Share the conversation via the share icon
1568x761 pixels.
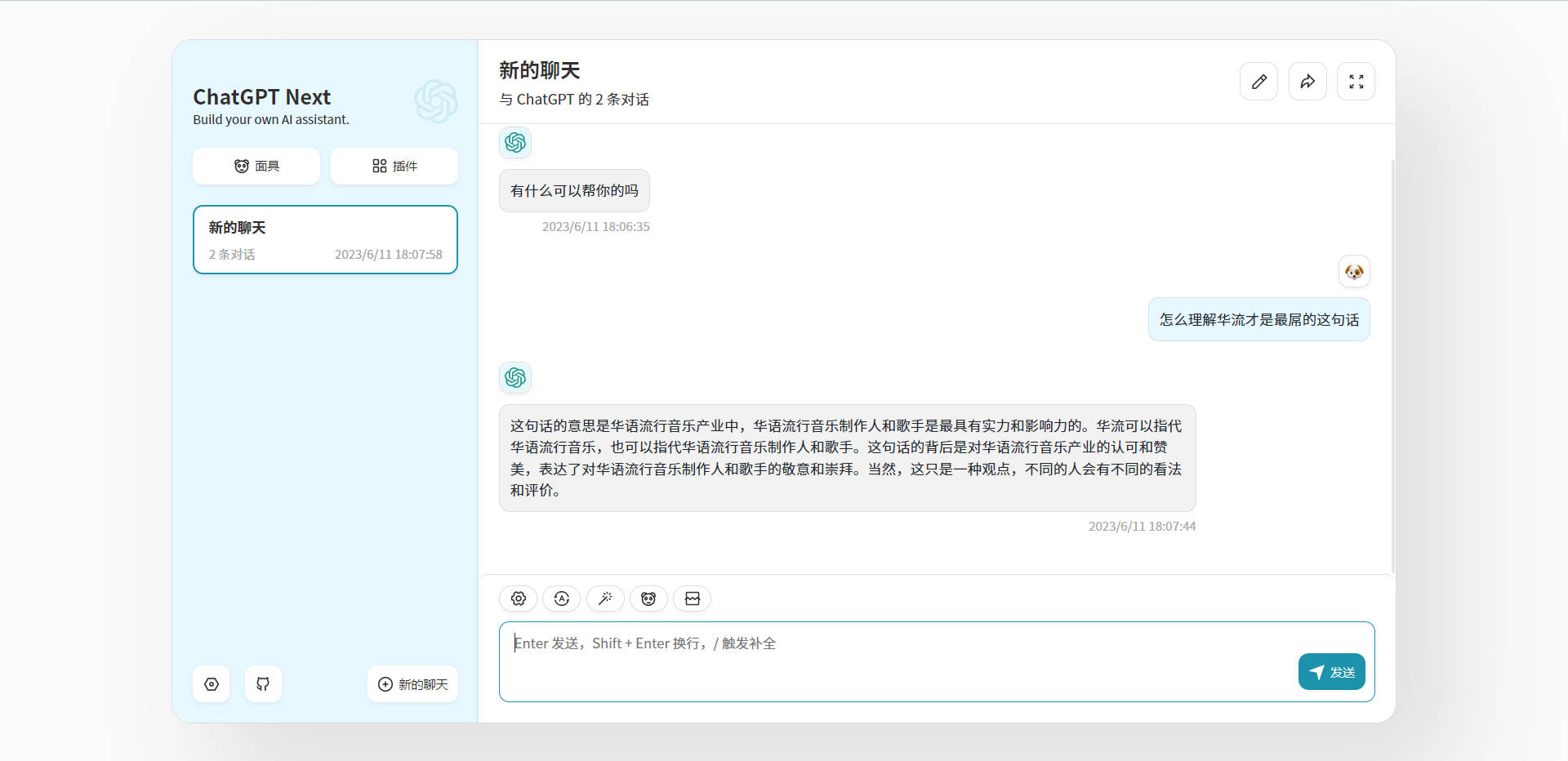point(1307,81)
